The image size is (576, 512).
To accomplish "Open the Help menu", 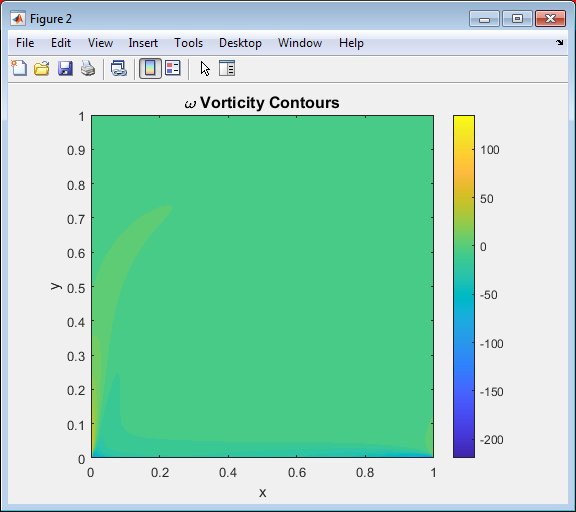I will [x=351, y=43].
